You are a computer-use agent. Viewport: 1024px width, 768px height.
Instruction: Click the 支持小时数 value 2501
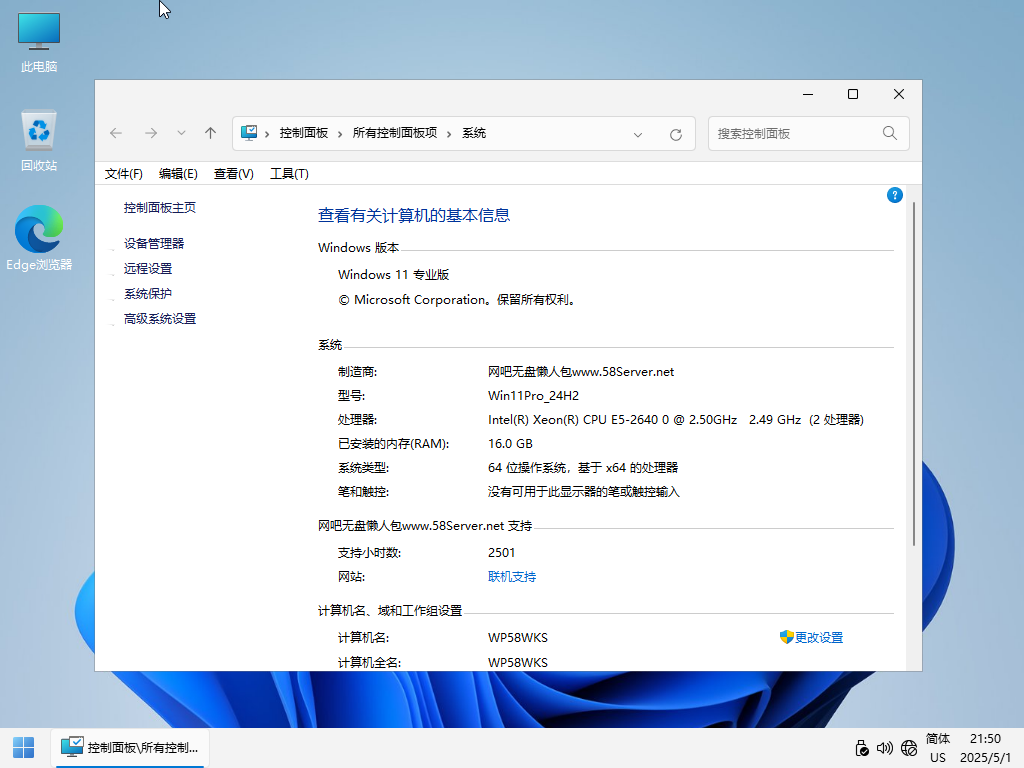tap(502, 553)
